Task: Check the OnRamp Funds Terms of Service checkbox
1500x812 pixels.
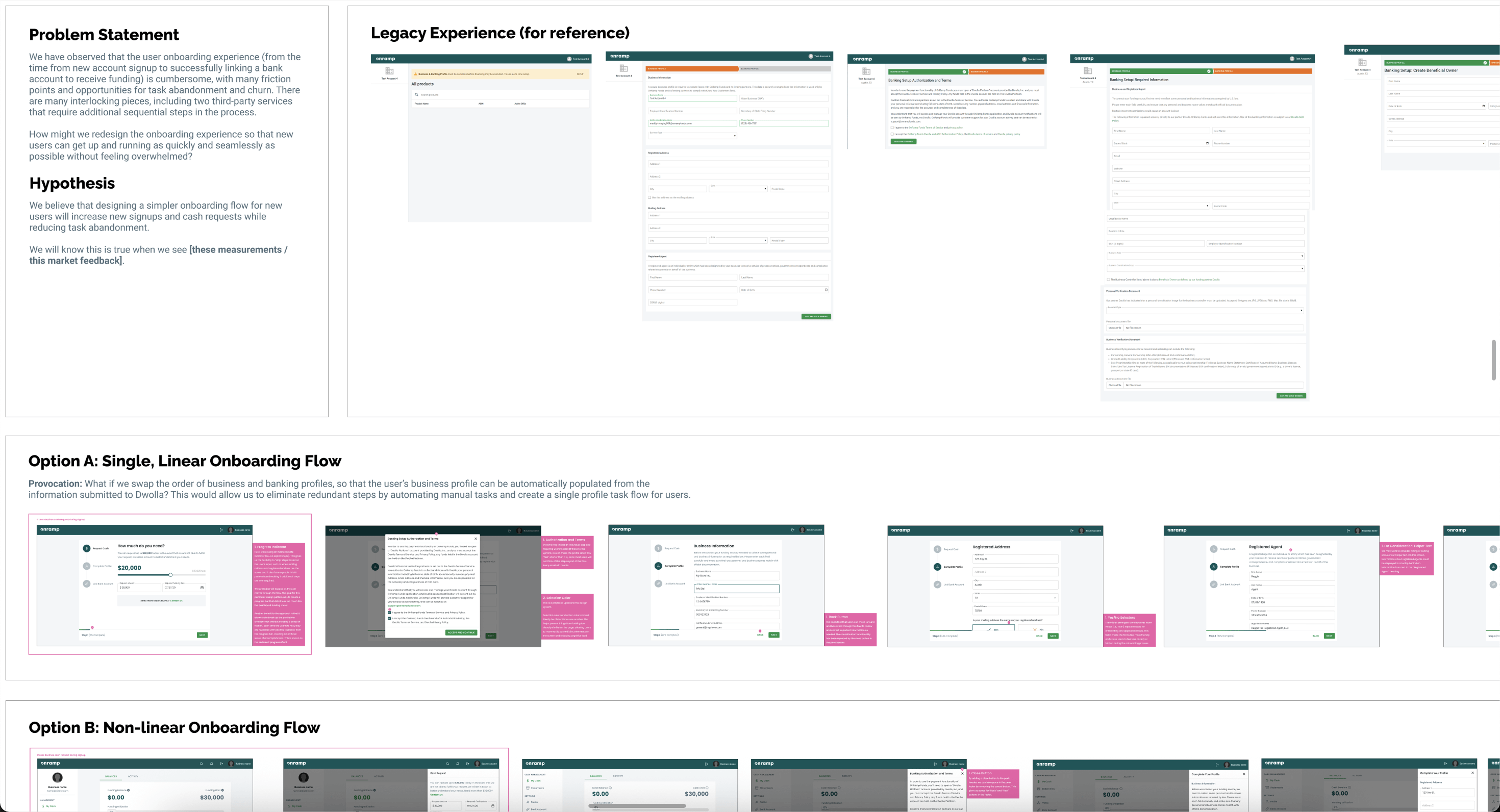Action: pyautogui.click(x=390, y=613)
